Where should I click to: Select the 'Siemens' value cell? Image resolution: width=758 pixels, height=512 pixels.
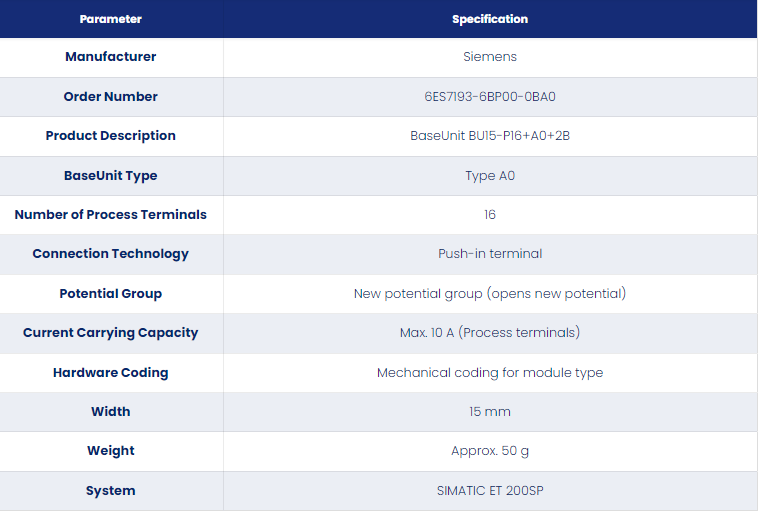click(x=490, y=57)
